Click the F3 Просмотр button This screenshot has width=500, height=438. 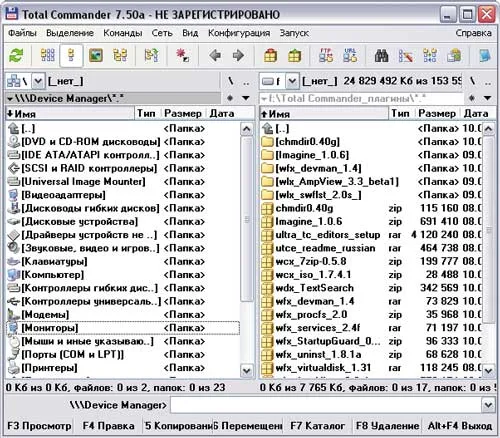[x=39, y=426]
